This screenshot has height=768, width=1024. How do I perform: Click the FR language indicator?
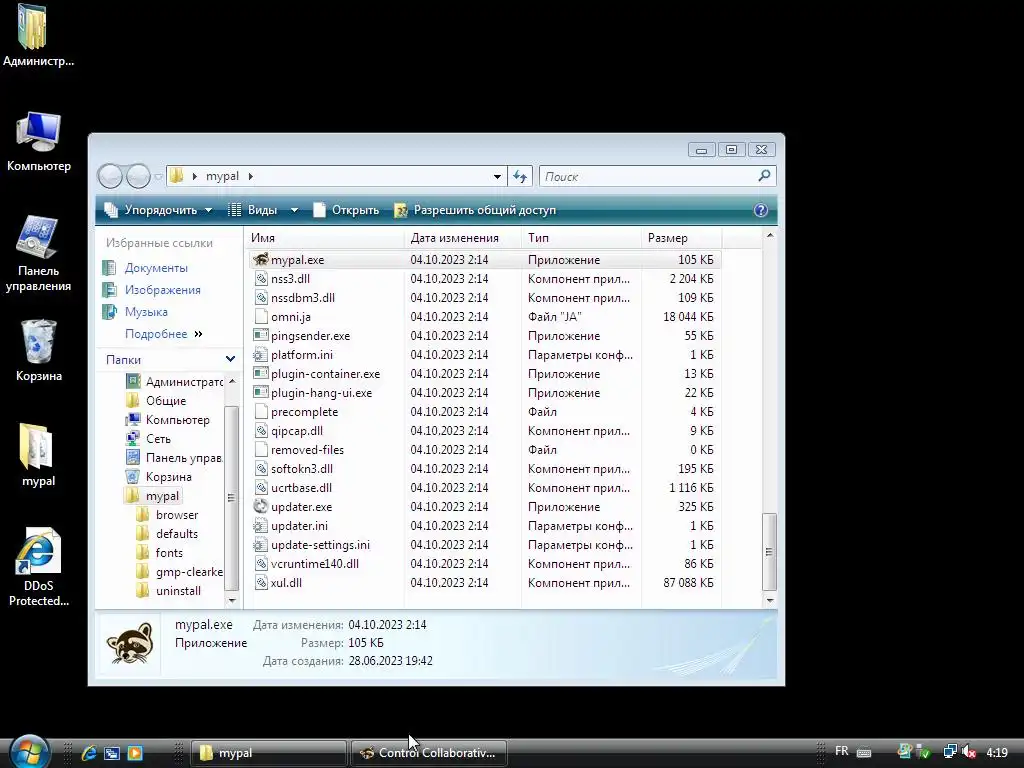842,752
